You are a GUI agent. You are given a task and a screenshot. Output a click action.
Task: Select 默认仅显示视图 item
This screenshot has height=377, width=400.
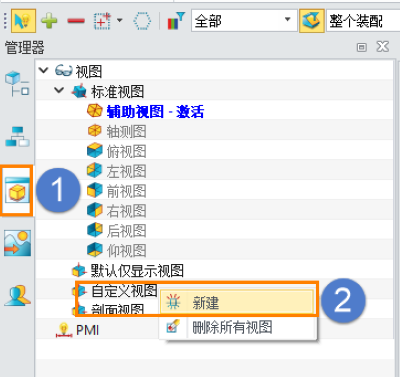[x=137, y=270]
